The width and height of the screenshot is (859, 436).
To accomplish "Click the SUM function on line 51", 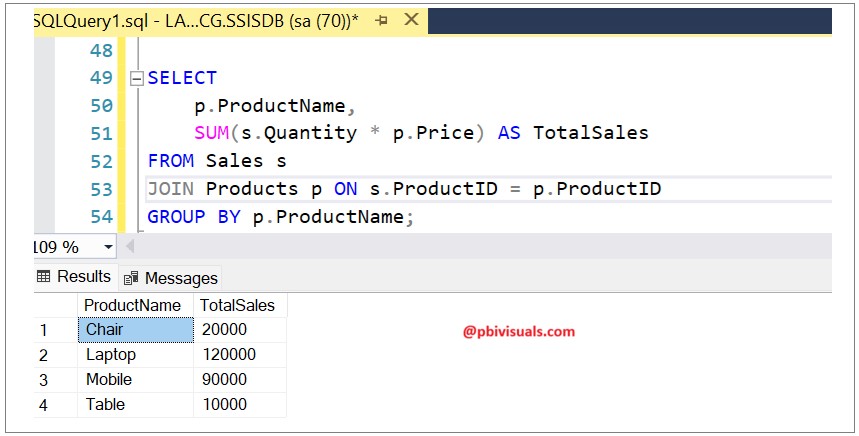I will pyautogui.click(x=211, y=133).
